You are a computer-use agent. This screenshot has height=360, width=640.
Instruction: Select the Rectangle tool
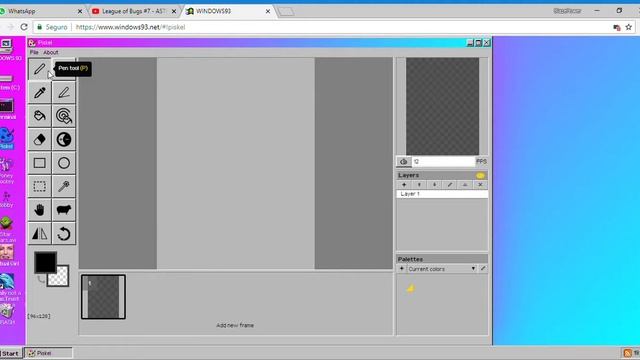[40, 163]
